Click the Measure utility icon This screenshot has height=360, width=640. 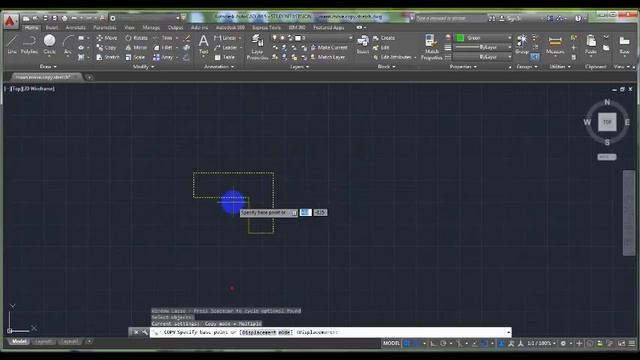tap(555, 44)
